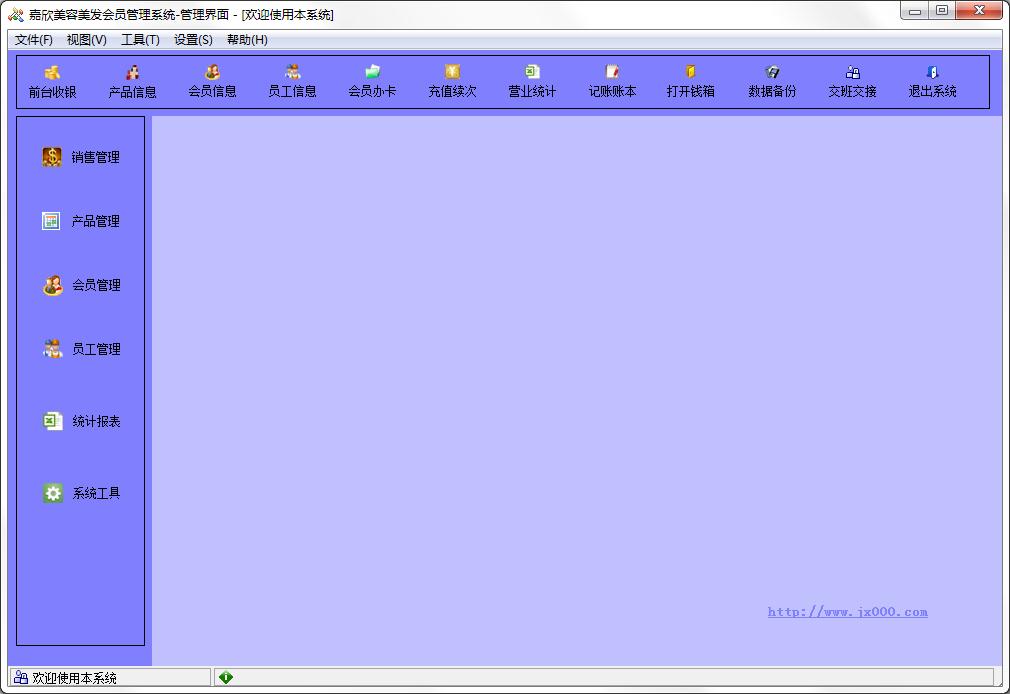This screenshot has width=1010, height=694.
Task: Open the 交班交接 shift handover icon
Action: pyautogui.click(x=852, y=72)
